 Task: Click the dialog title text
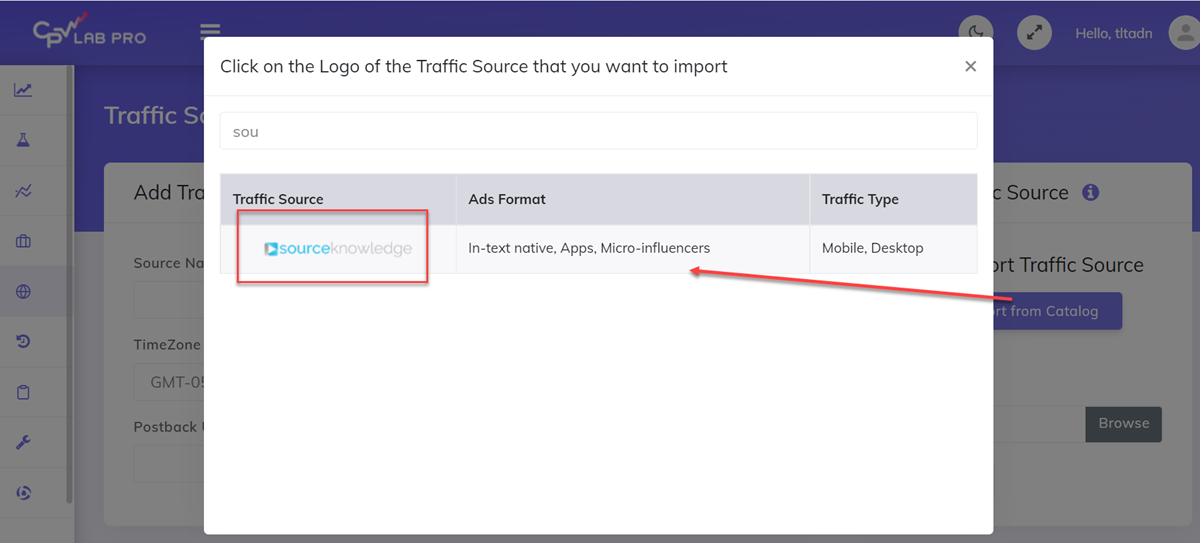pyautogui.click(x=474, y=67)
